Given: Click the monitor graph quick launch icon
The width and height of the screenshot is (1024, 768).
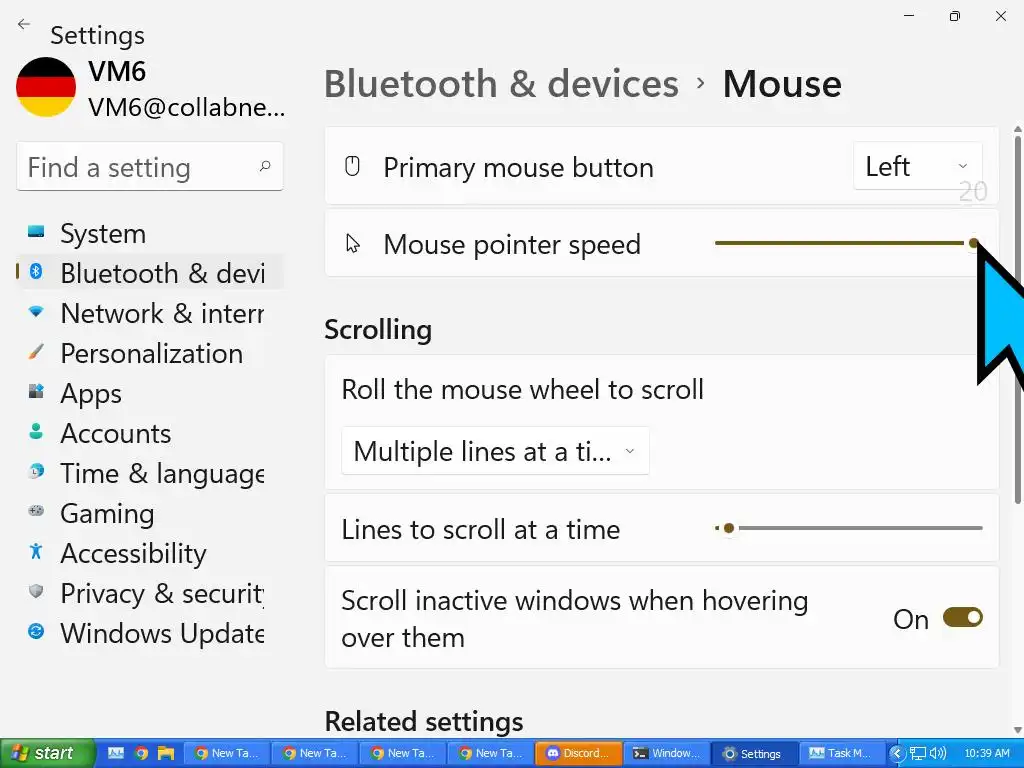Looking at the screenshot, I should 116,753.
